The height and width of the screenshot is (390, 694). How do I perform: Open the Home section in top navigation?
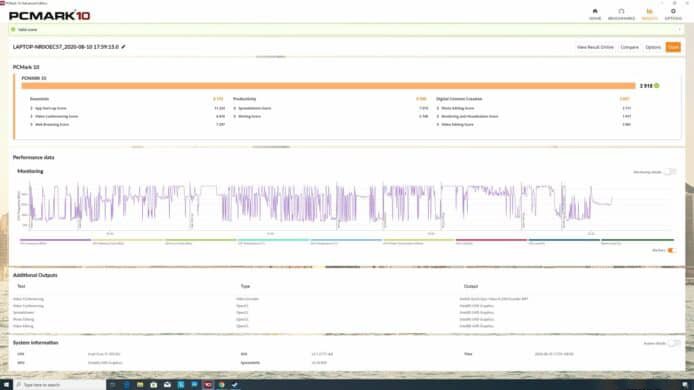point(595,14)
